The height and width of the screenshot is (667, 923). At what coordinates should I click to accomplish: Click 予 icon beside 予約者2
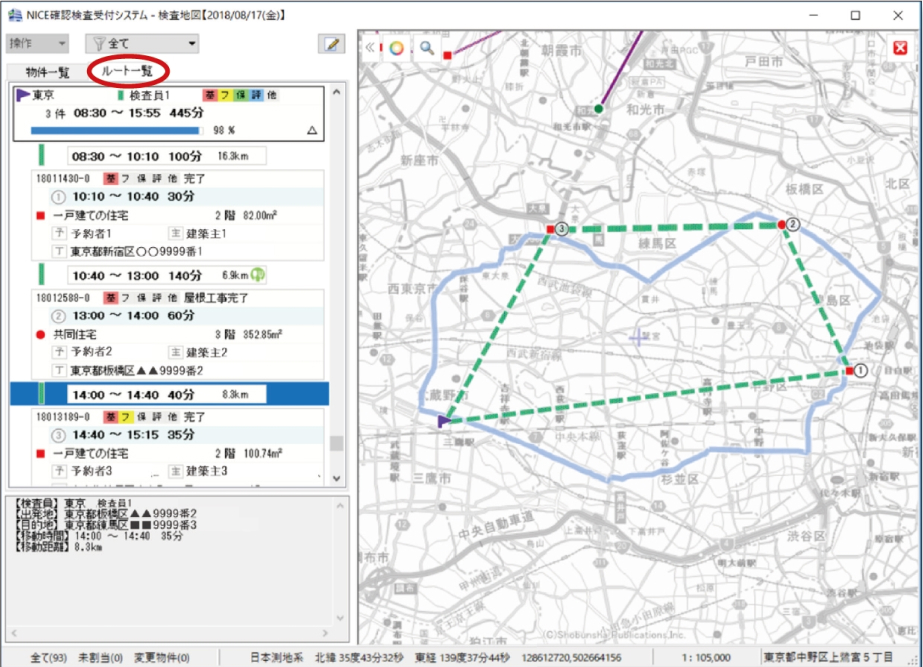59,352
